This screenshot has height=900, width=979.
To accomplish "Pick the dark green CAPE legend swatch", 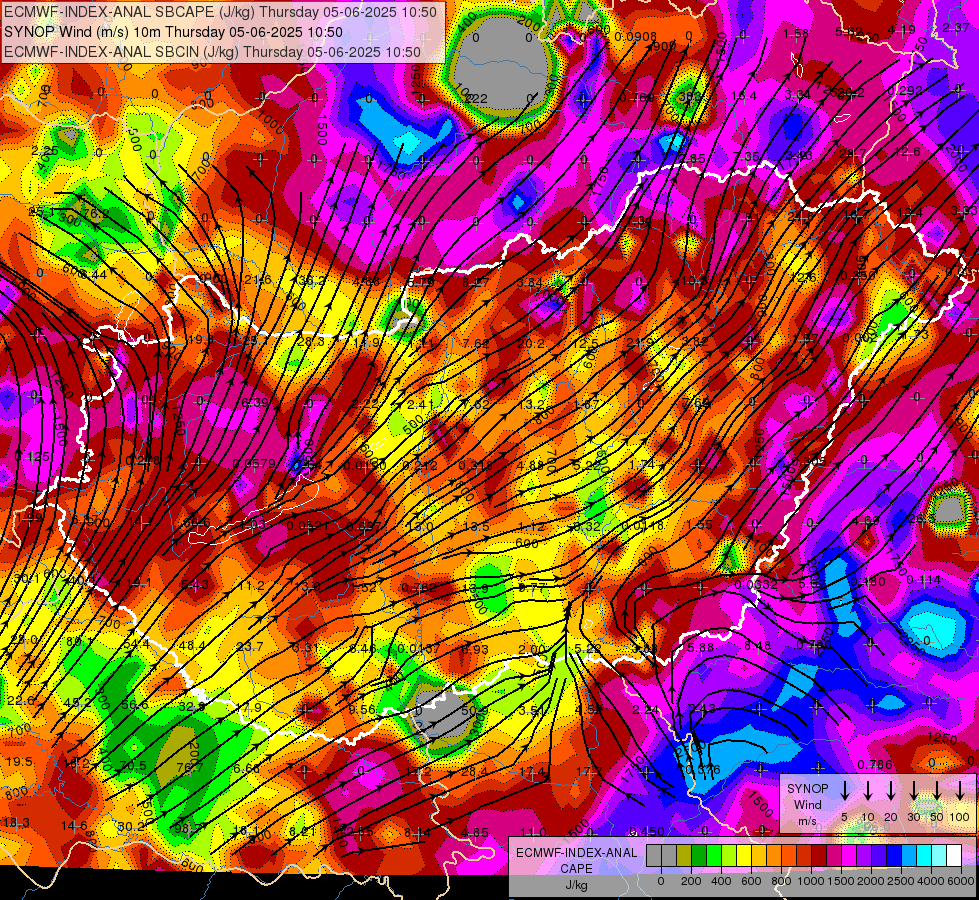I will pos(699,856).
